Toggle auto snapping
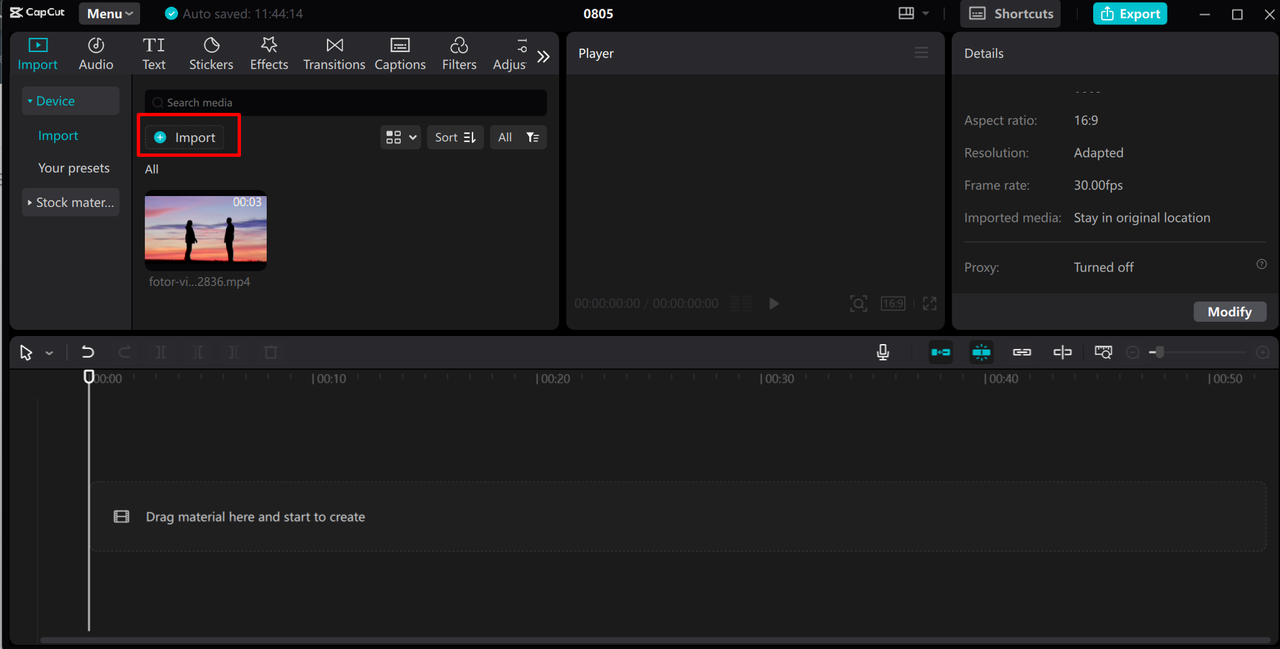1280x649 pixels. click(x=982, y=352)
